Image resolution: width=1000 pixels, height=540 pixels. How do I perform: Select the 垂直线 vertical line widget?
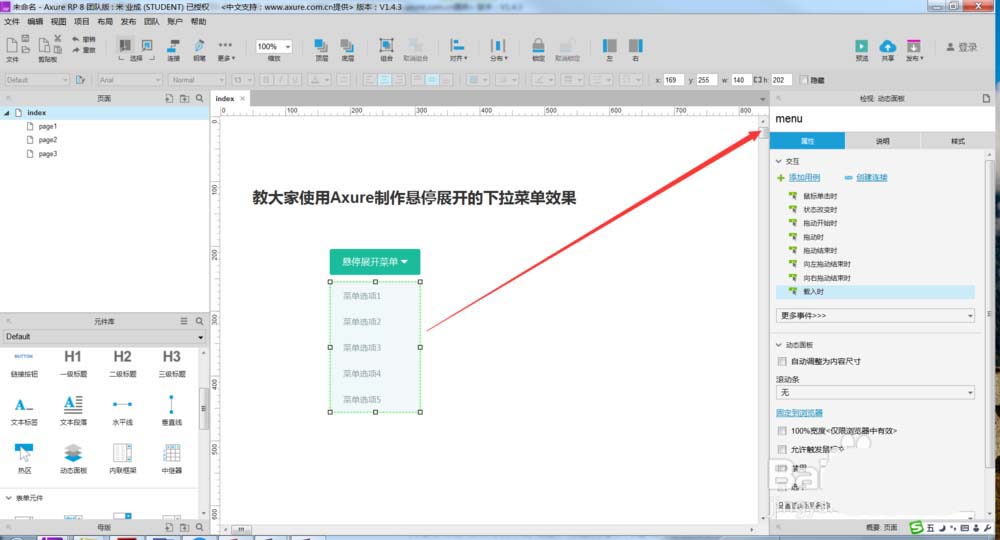[172, 410]
